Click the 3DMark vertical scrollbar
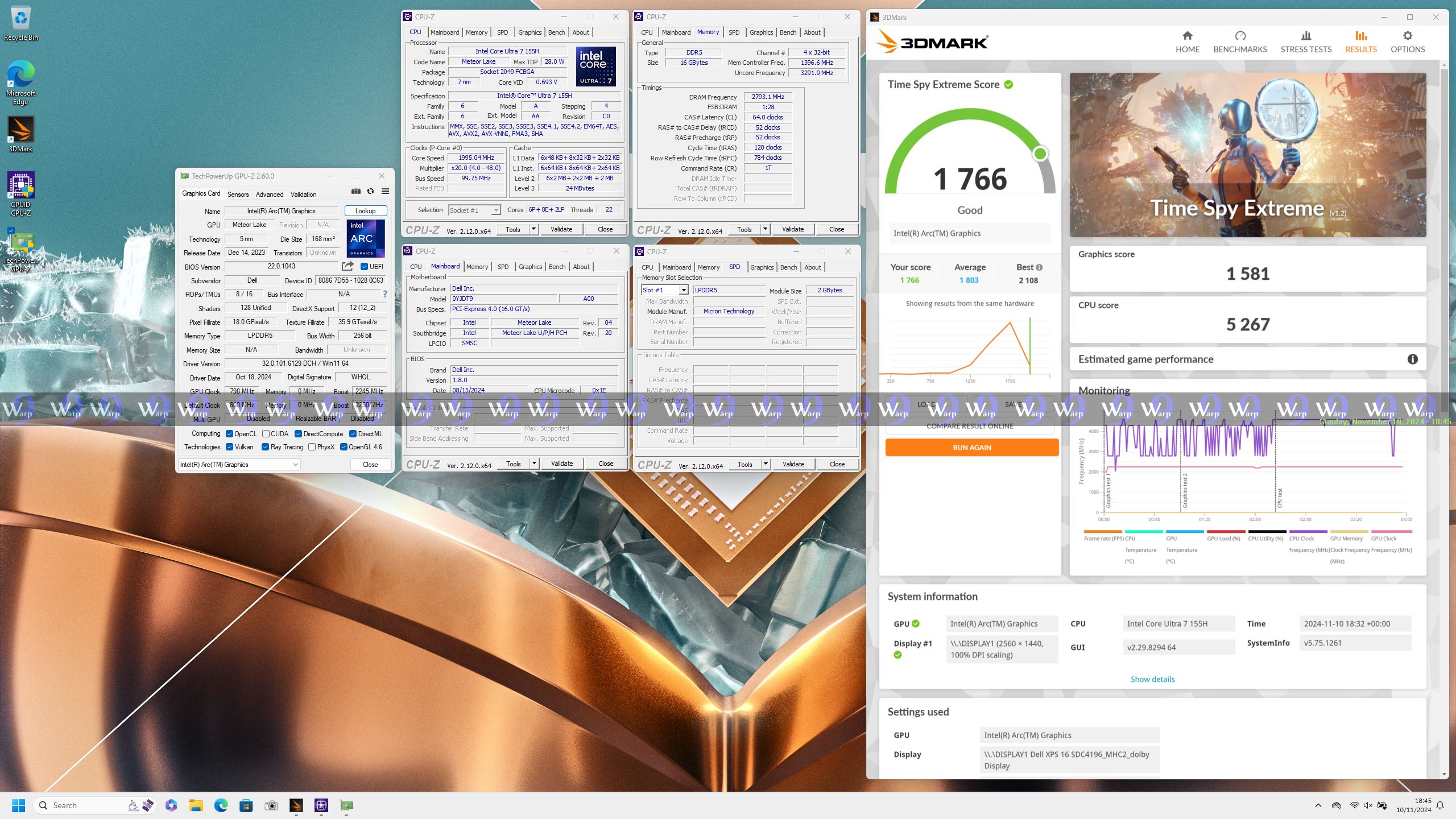 [x=1444, y=421]
